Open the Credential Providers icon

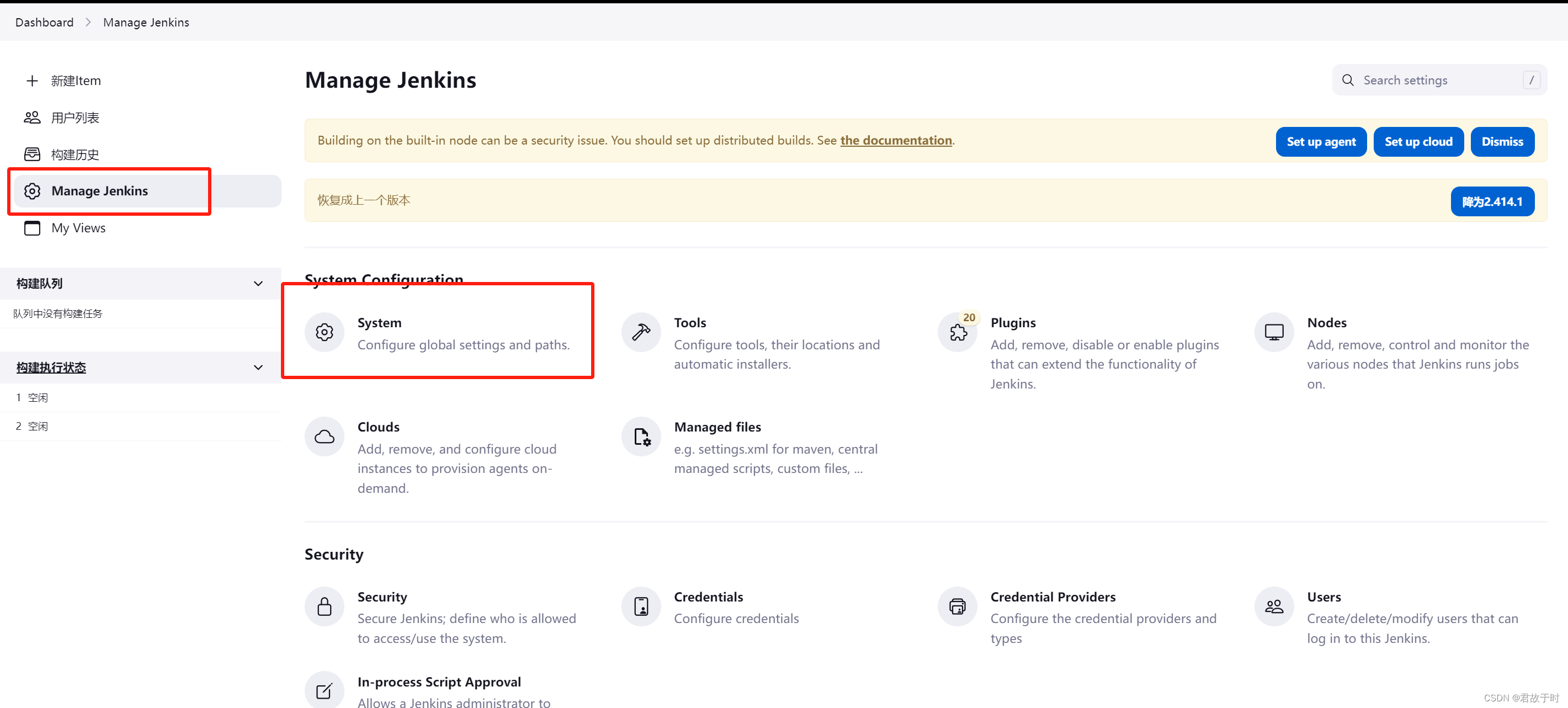[x=958, y=606]
